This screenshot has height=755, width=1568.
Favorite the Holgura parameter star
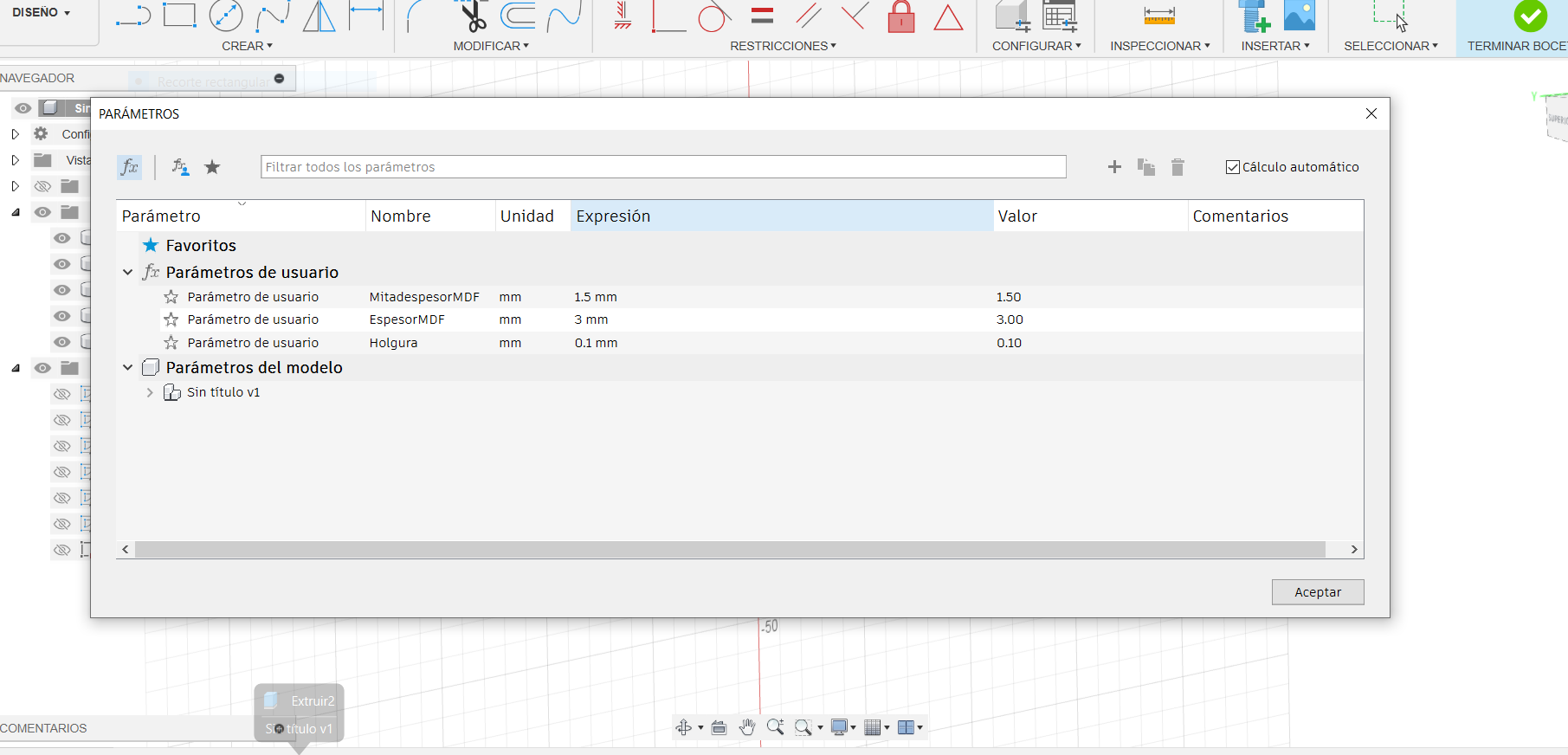pos(171,343)
